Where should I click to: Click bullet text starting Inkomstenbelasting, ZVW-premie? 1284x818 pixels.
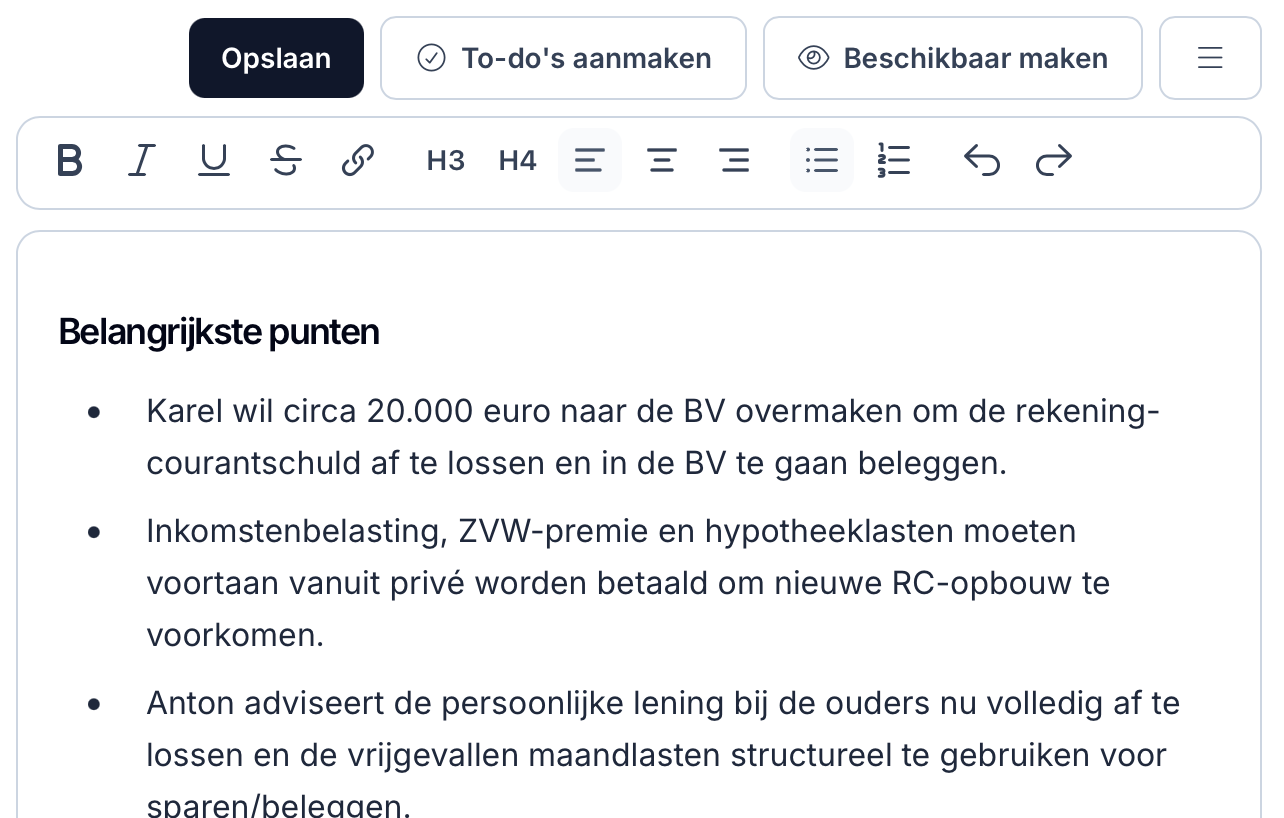tap(628, 583)
